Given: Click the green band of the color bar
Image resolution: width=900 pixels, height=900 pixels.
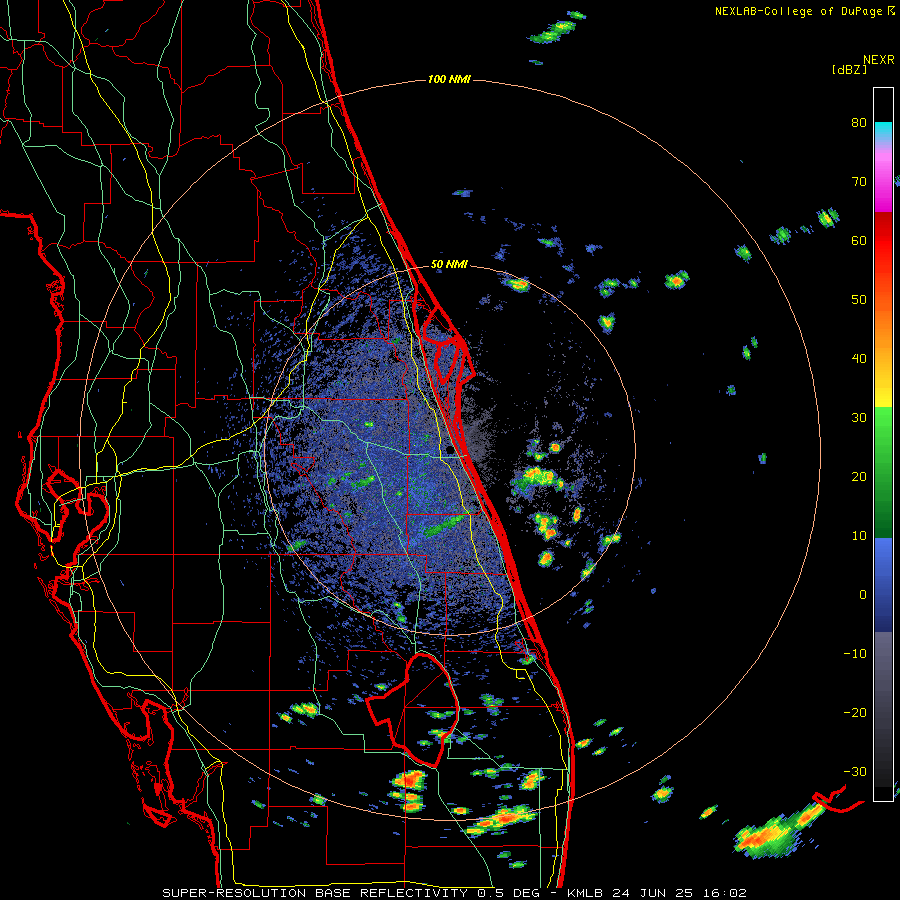Looking at the screenshot, I should [883, 473].
